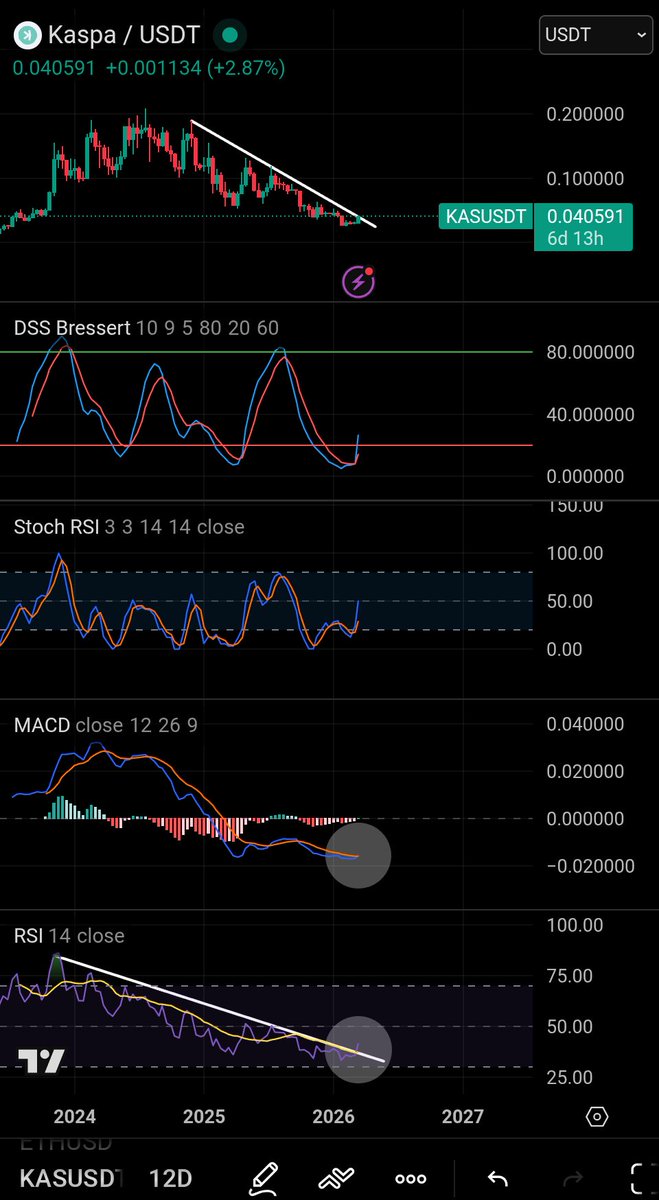The image size is (659, 1200).
Task: Open the USDT currency dropdown
Action: [x=596, y=35]
